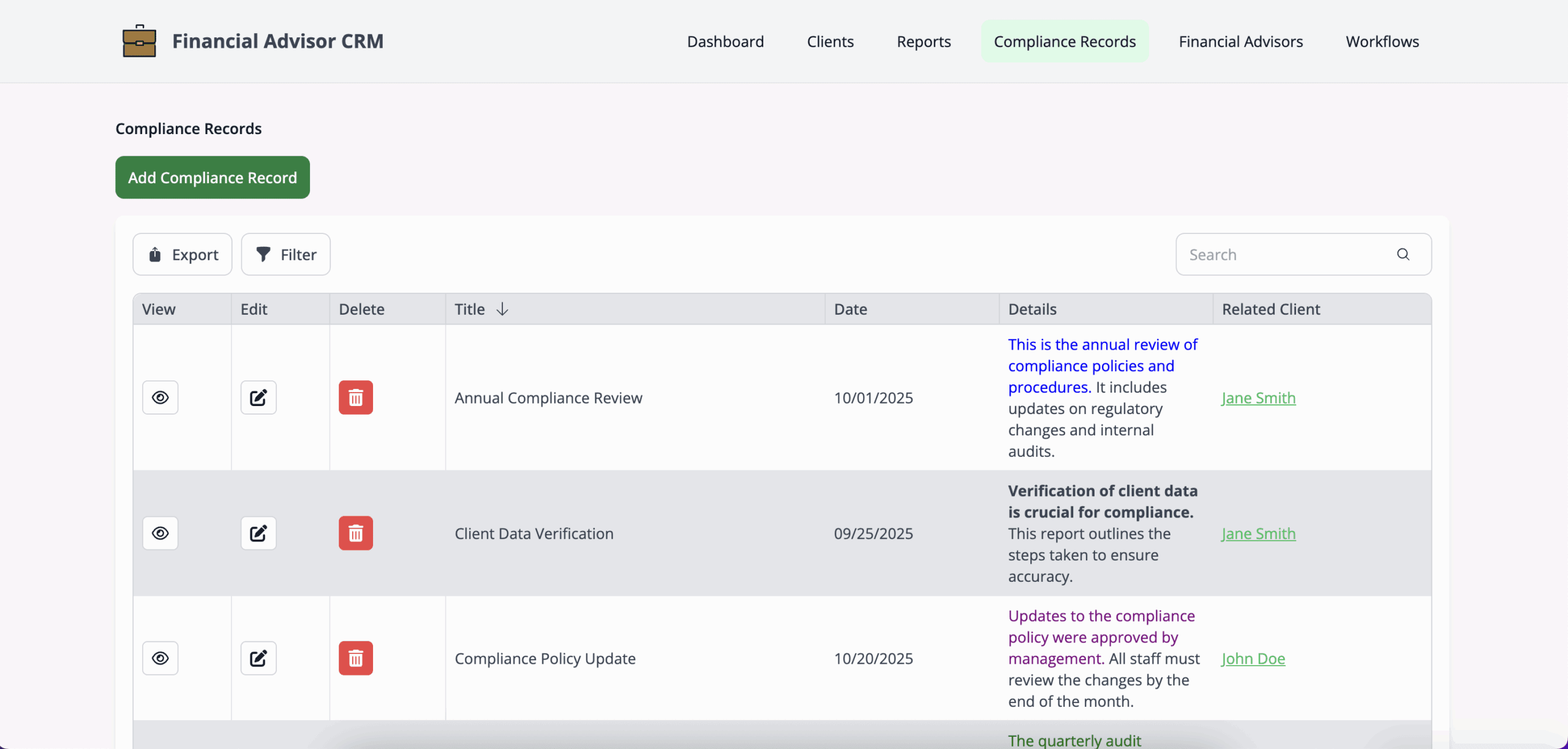This screenshot has width=1568, height=749.
Task: Follow the John Doe related client link
Action: [x=1253, y=658]
